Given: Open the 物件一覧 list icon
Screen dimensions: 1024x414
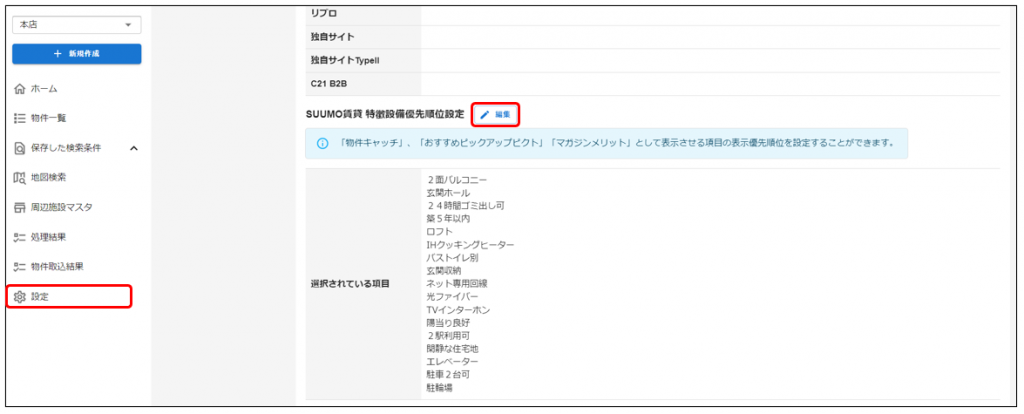Looking at the screenshot, I should click(x=20, y=118).
